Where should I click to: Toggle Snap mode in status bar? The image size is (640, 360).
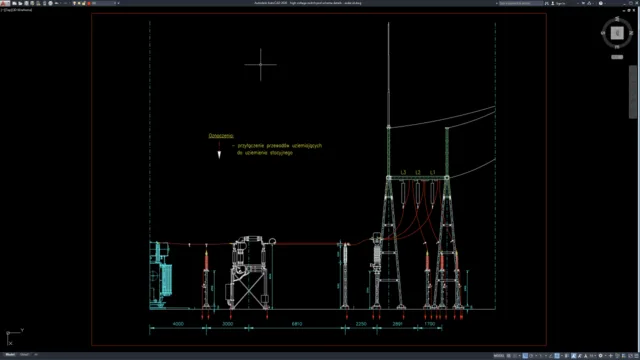coord(514,356)
